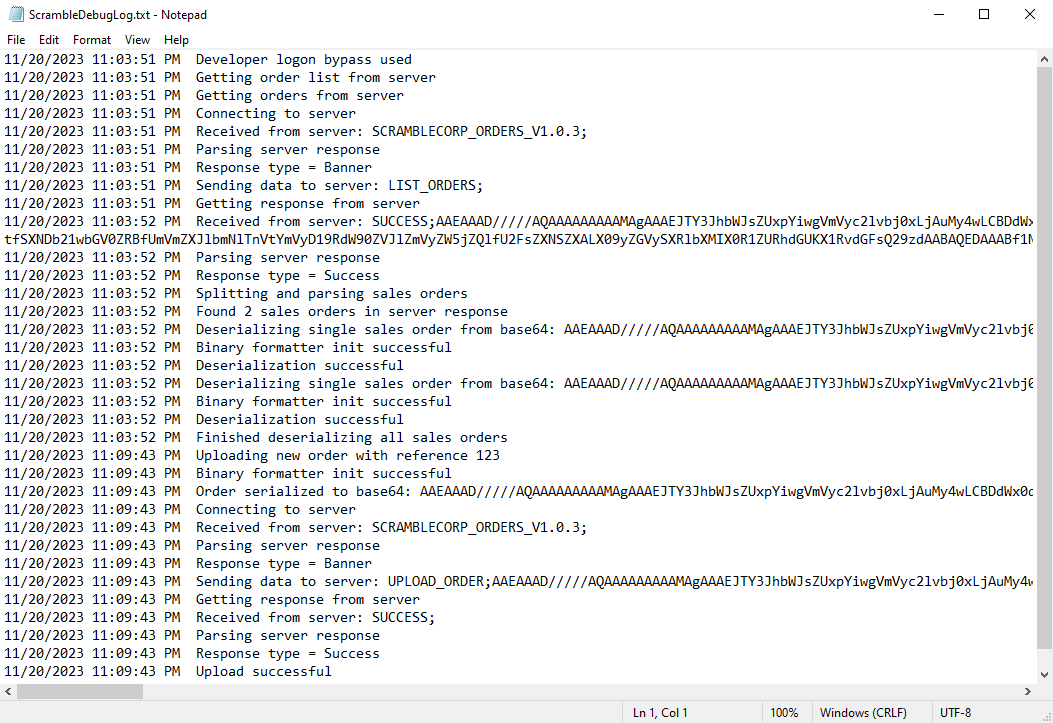Click the vertical scrollbar thumb
The height and width of the screenshot is (723, 1053).
tap(1044, 358)
